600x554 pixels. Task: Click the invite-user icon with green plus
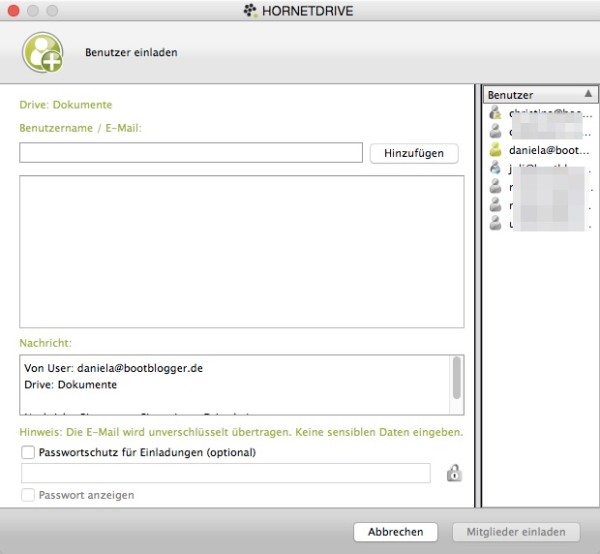(43, 52)
